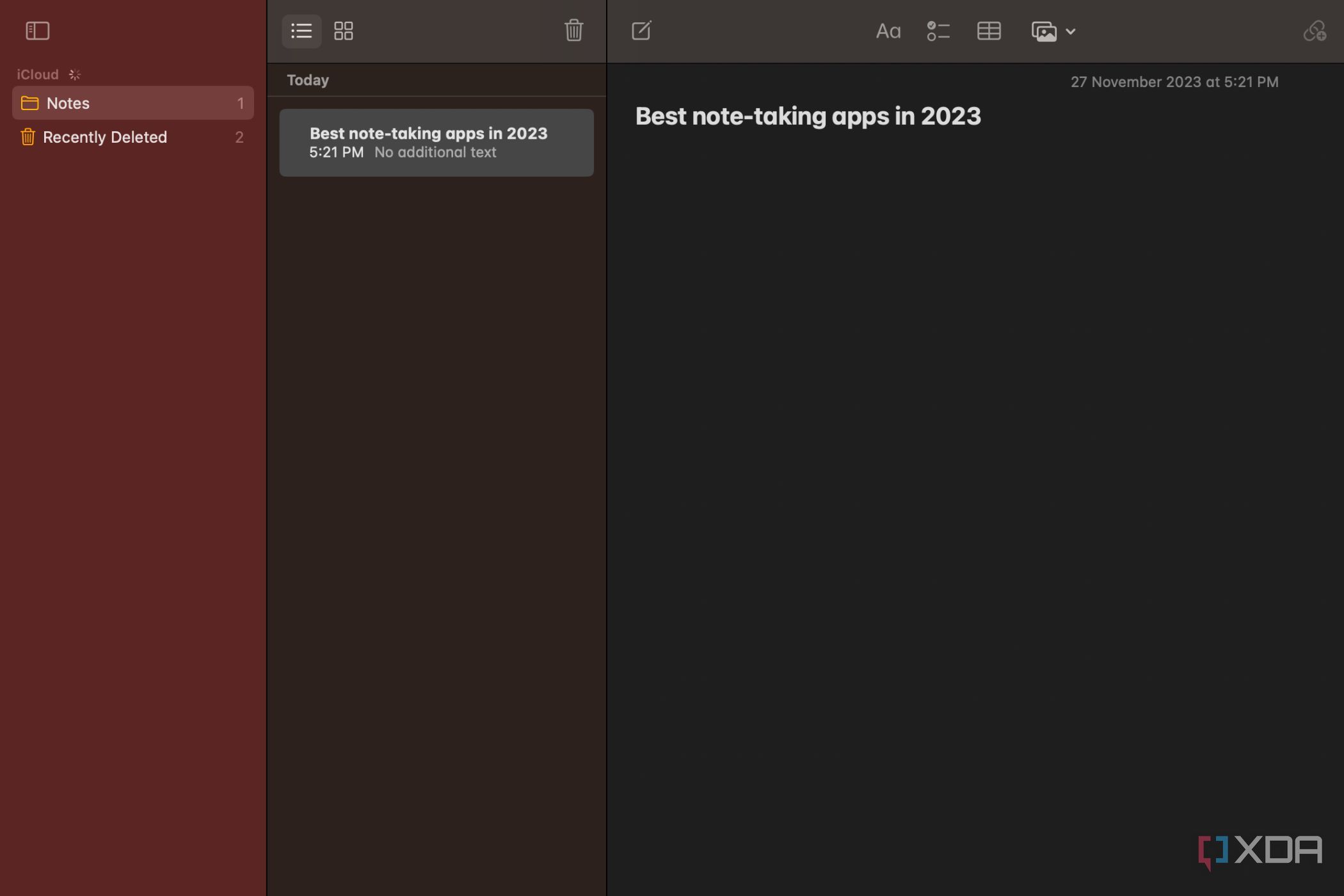Click the iCloud syncing spinner
The width and height of the screenshot is (1344, 896).
pyautogui.click(x=75, y=74)
